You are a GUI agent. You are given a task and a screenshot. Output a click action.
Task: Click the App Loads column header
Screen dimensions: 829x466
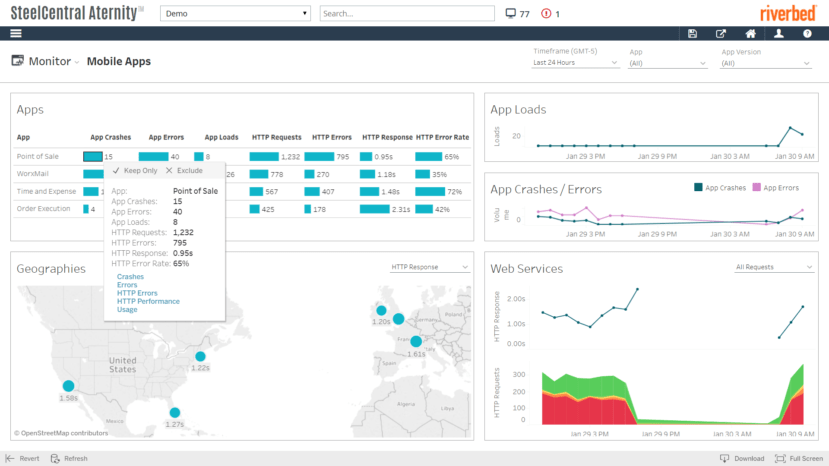click(x=222, y=137)
